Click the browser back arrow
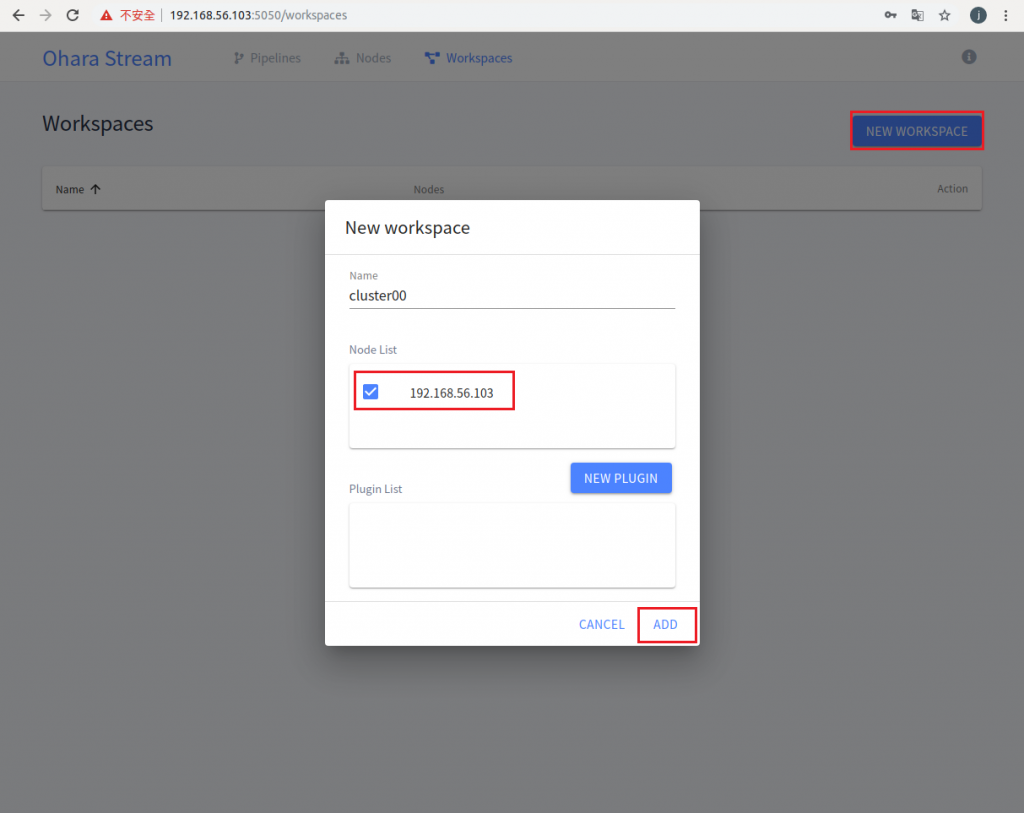1024x813 pixels. [x=18, y=15]
